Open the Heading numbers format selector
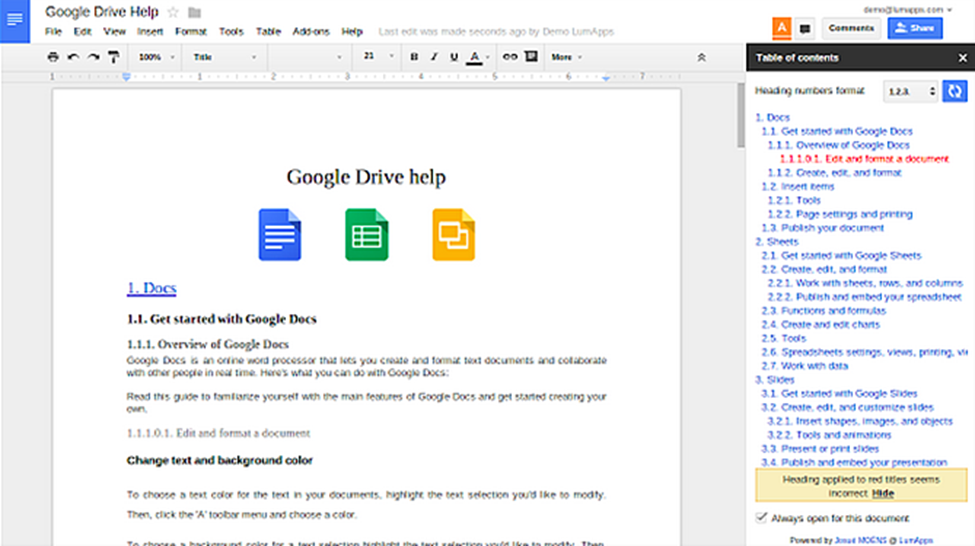Viewport: 975px width, 546px height. click(910, 91)
